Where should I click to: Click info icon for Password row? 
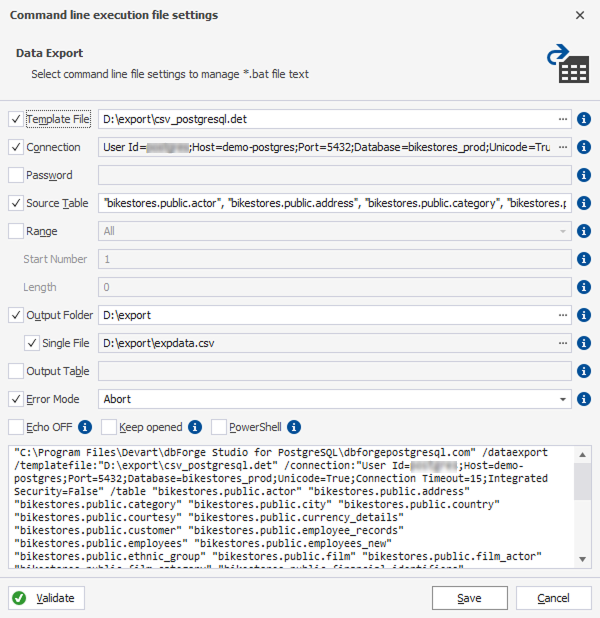[x=583, y=175]
